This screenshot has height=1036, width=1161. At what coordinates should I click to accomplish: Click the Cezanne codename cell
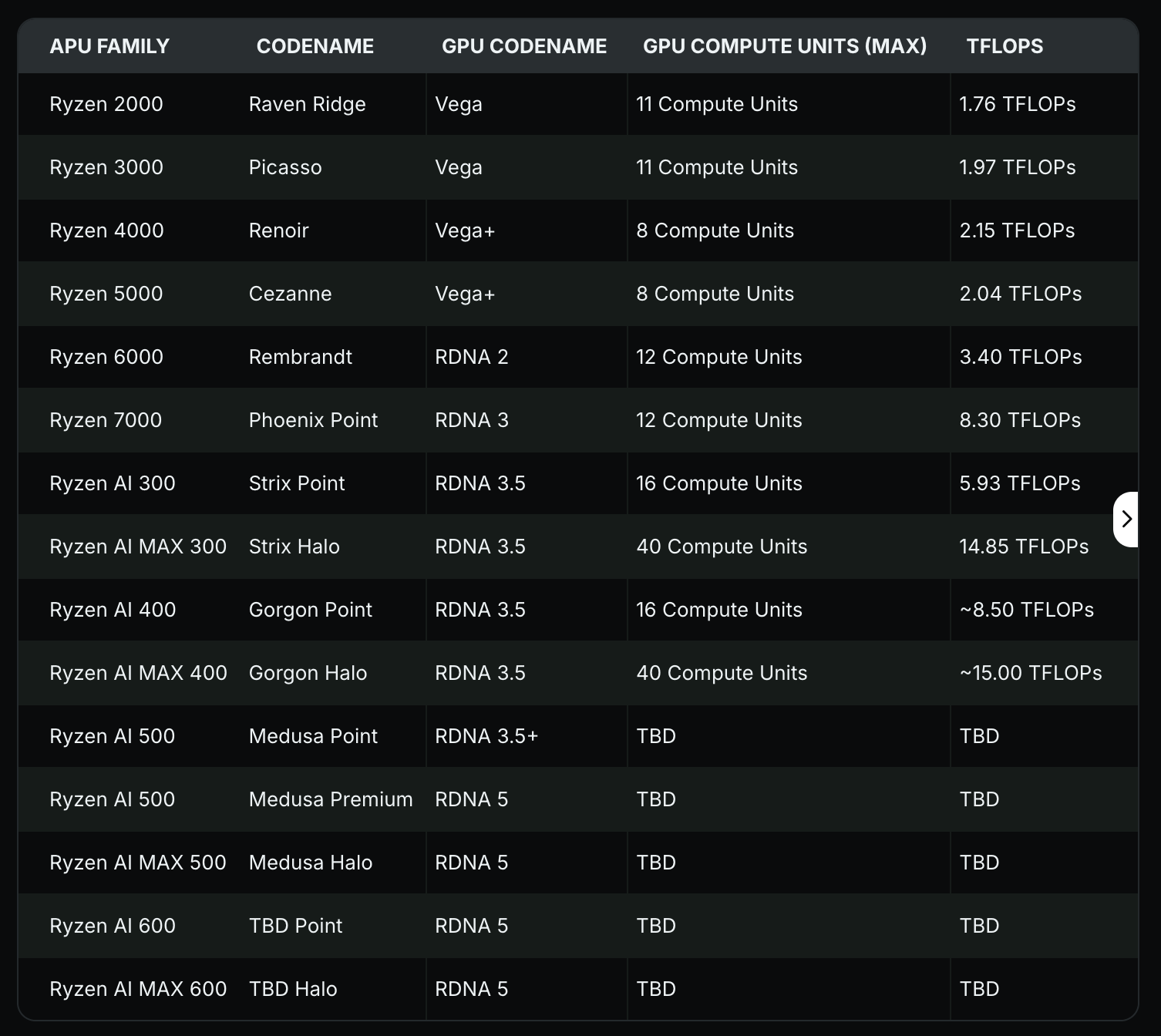coord(290,294)
